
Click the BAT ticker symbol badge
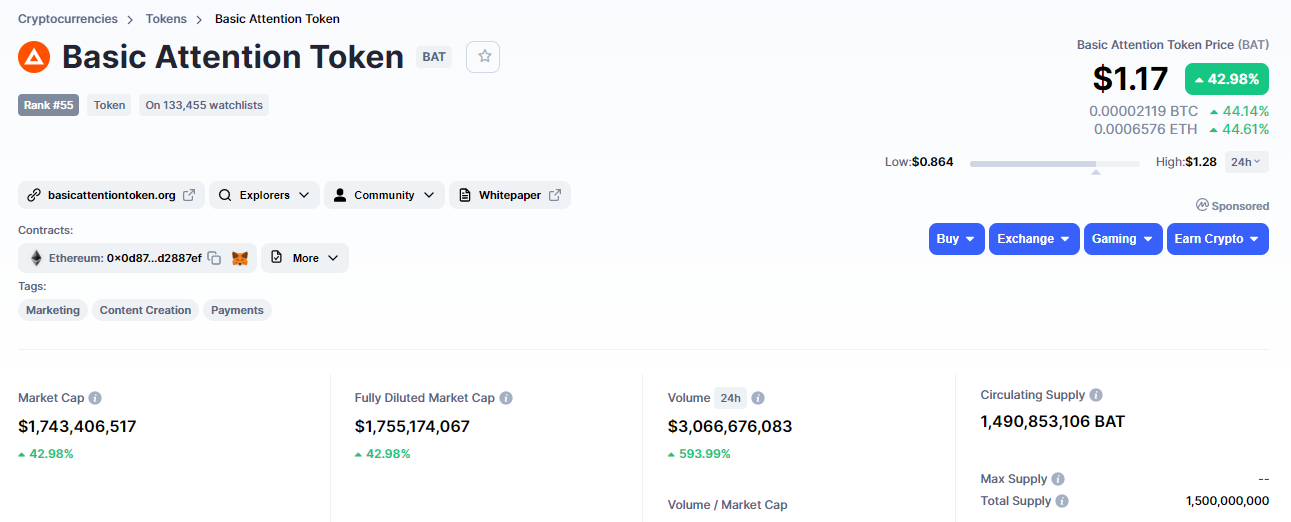tap(434, 57)
